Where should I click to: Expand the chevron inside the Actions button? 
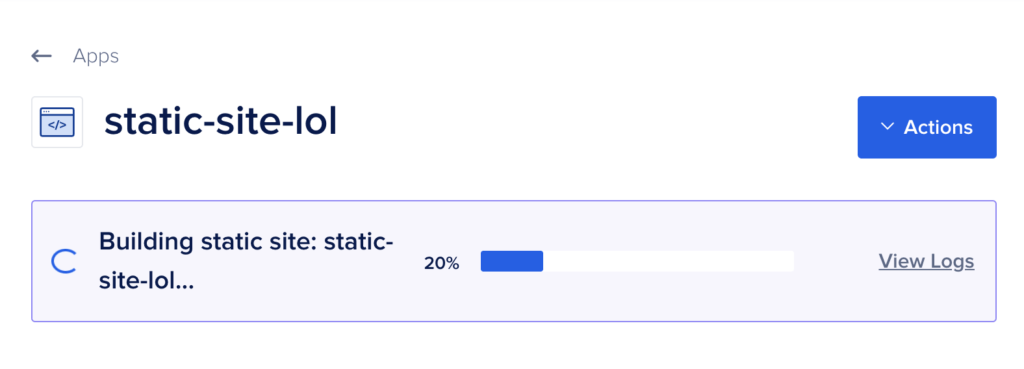coord(887,127)
